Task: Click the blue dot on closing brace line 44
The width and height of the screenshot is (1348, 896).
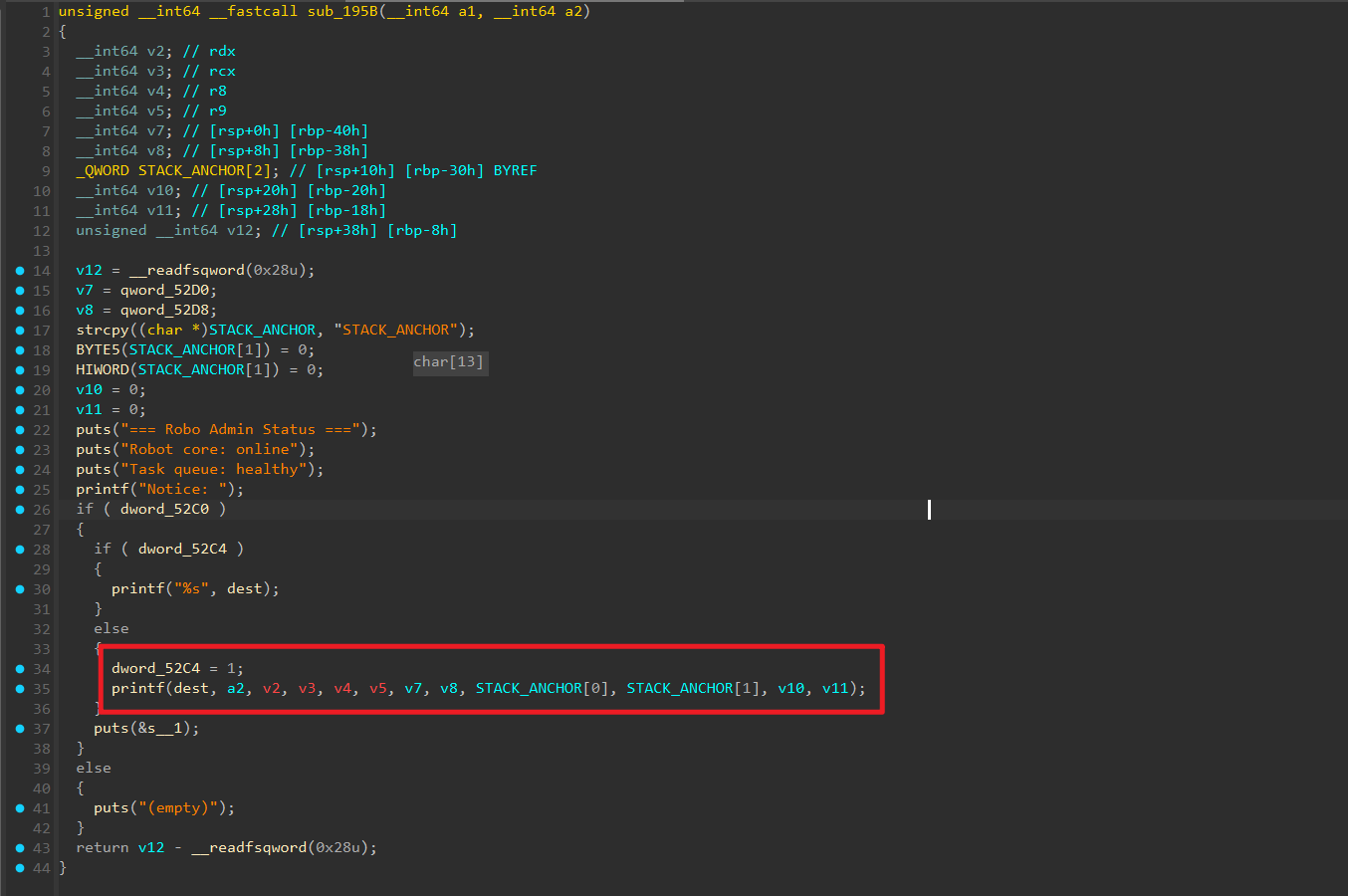Action: pos(19,868)
